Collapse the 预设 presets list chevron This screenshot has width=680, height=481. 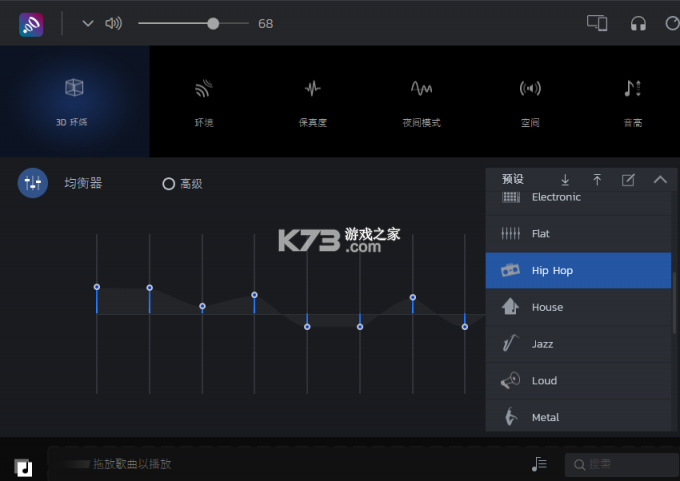click(x=660, y=180)
